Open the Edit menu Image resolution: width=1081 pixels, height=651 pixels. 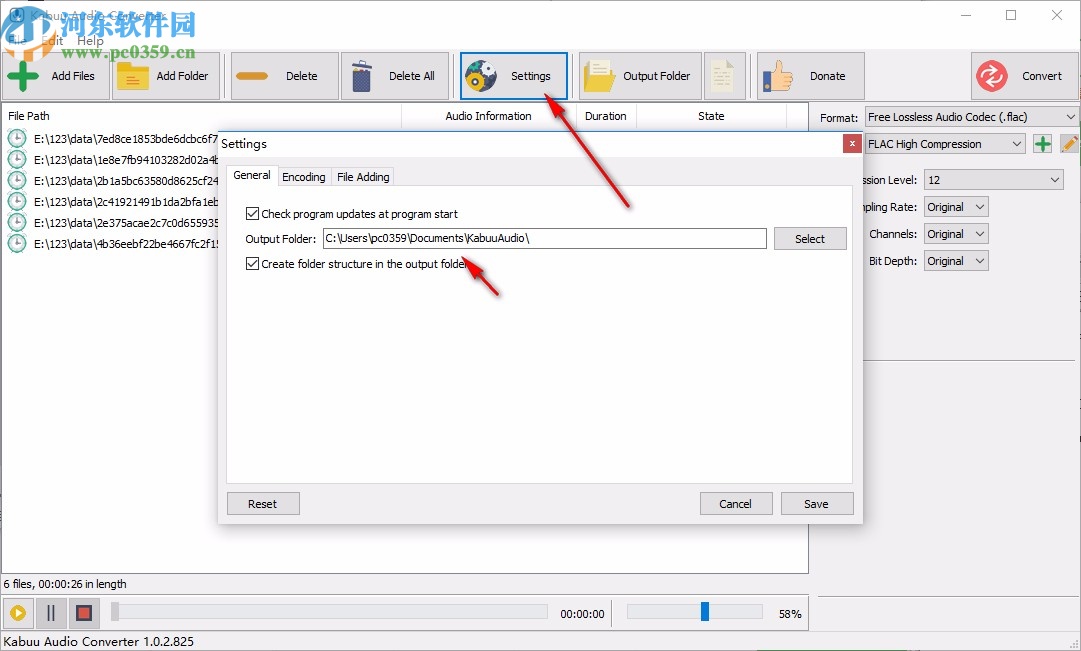[x=52, y=41]
